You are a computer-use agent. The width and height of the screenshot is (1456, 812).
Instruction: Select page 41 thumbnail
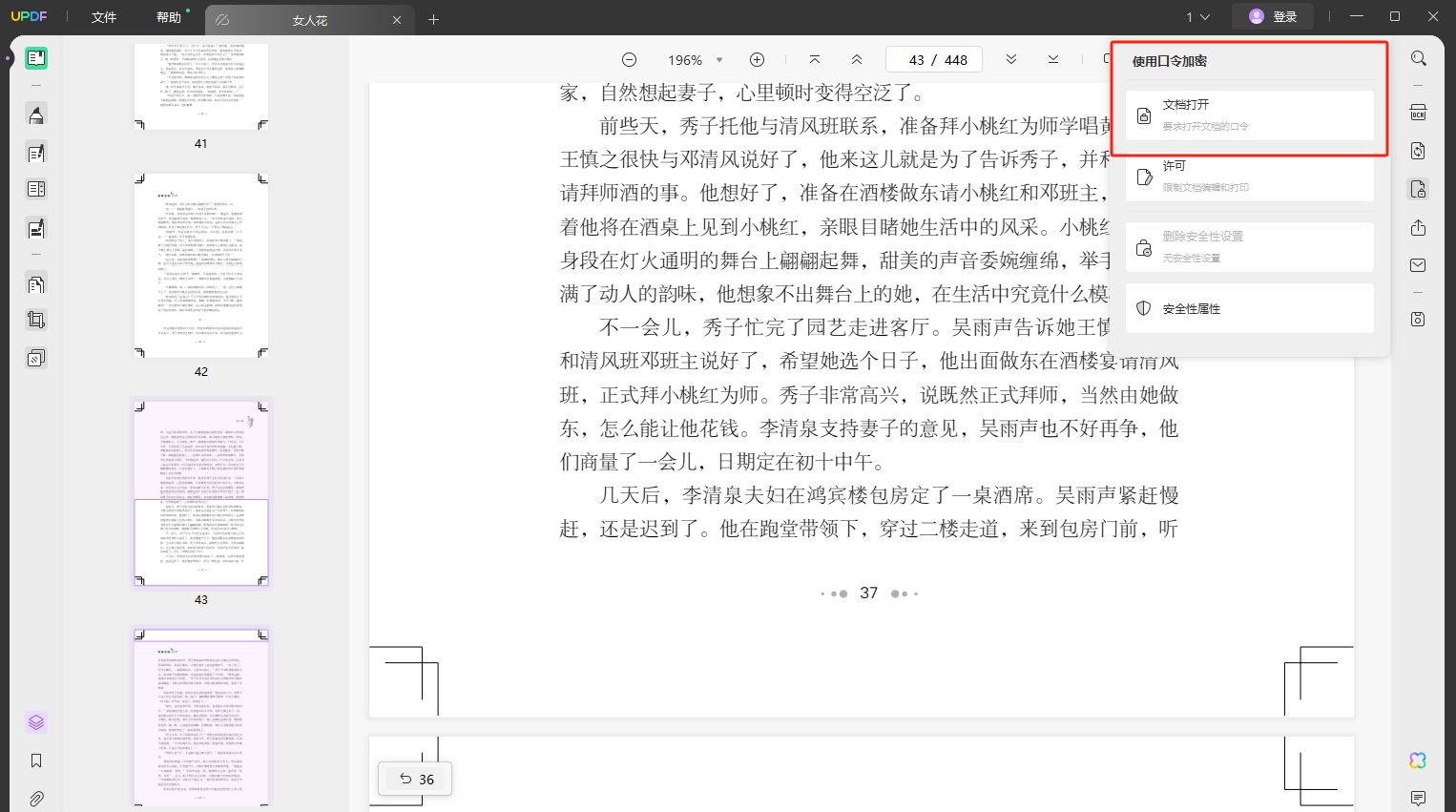click(201, 86)
